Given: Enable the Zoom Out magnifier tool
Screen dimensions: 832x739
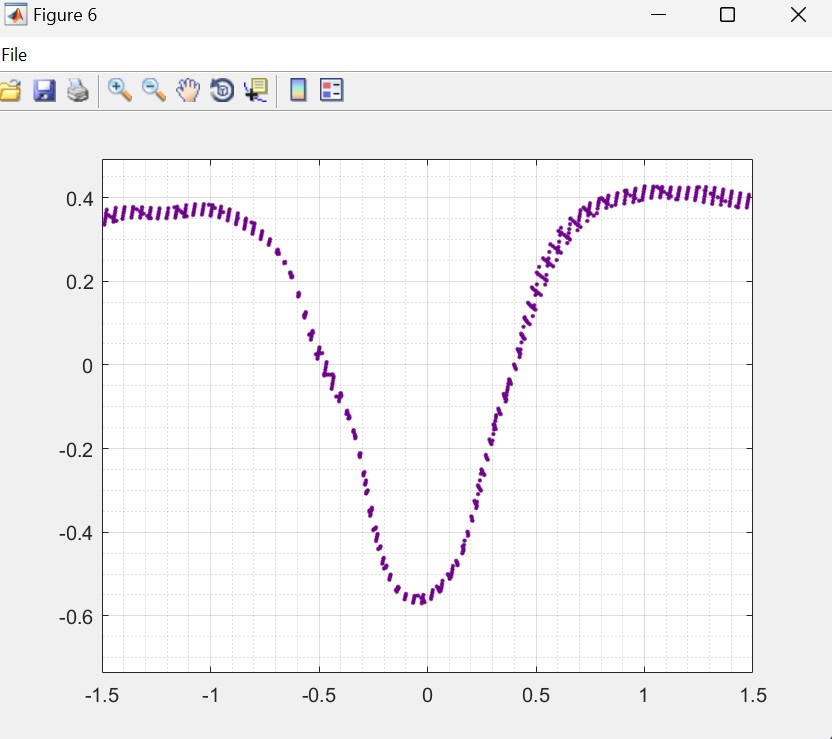Looking at the screenshot, I should click(x=154, y=90).
